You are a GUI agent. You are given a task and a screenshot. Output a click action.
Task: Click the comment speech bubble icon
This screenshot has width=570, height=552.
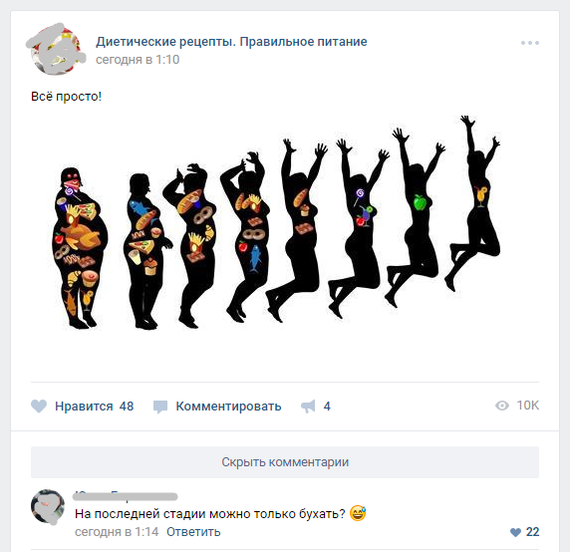pos(160,407)
